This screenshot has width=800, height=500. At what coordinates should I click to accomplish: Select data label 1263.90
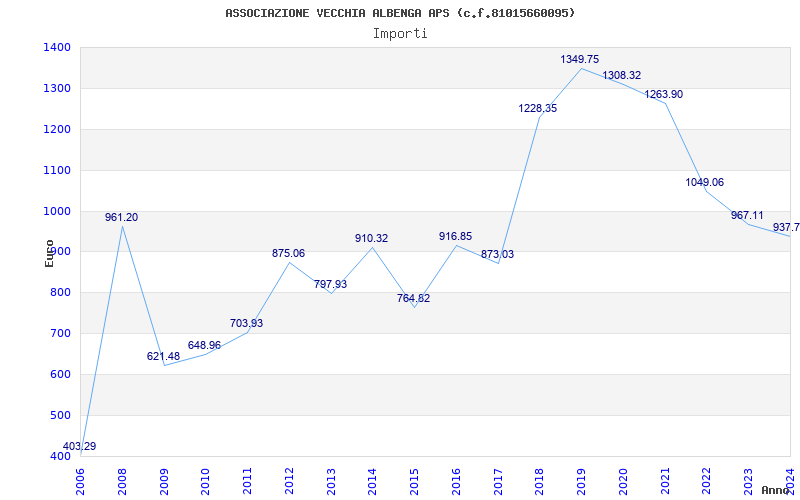663,94
